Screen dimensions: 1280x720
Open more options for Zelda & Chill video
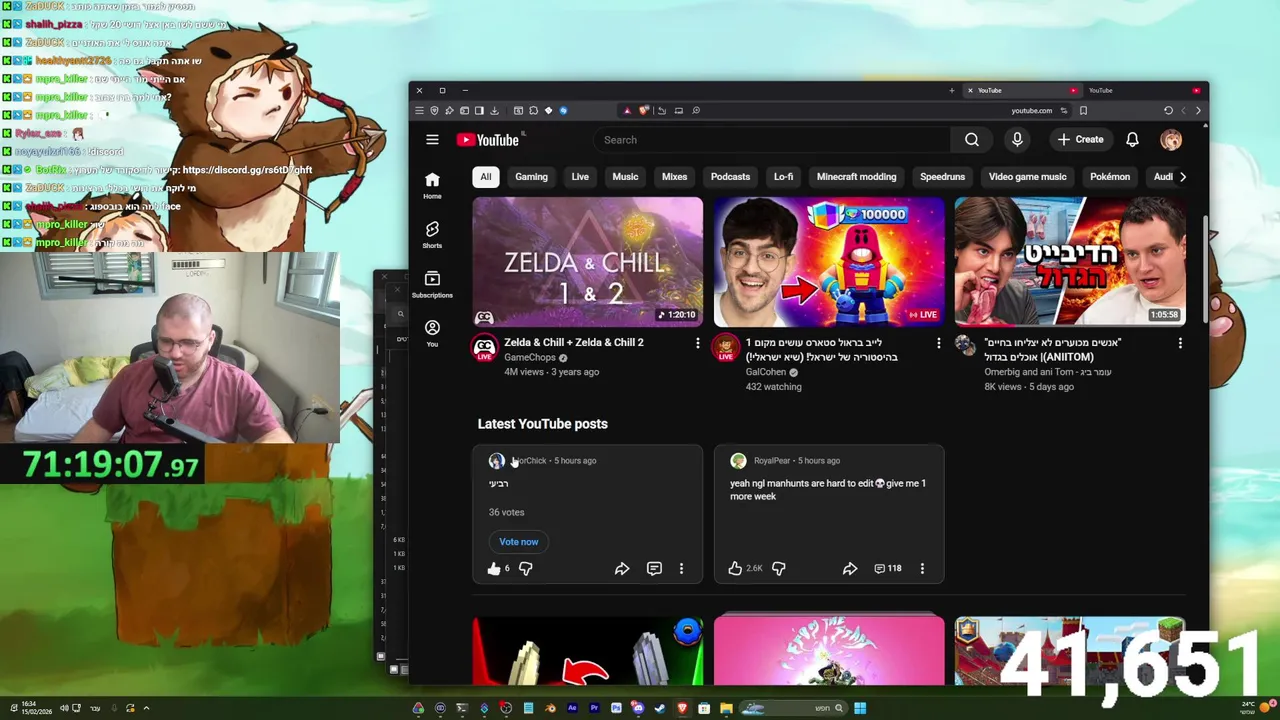point(698,343)
